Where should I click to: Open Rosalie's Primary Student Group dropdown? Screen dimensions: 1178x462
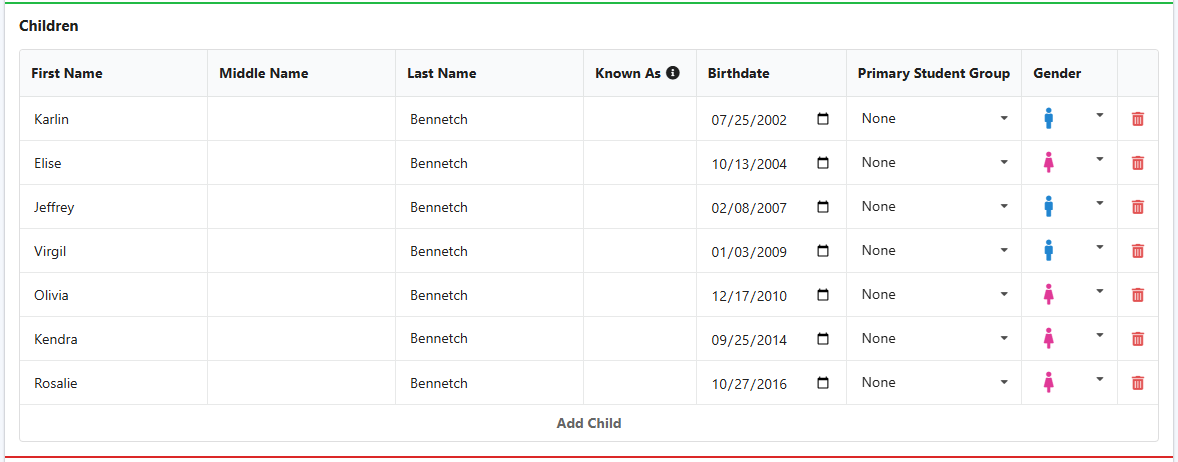[934, 382]
